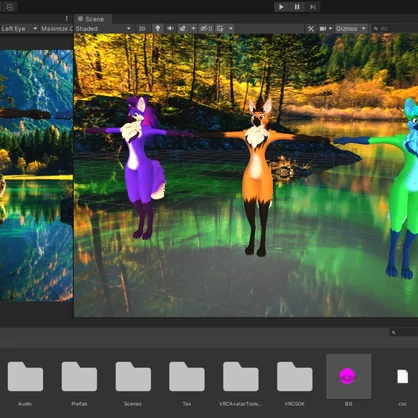
Task: Click the scene search field
Action: coord(395,29)
